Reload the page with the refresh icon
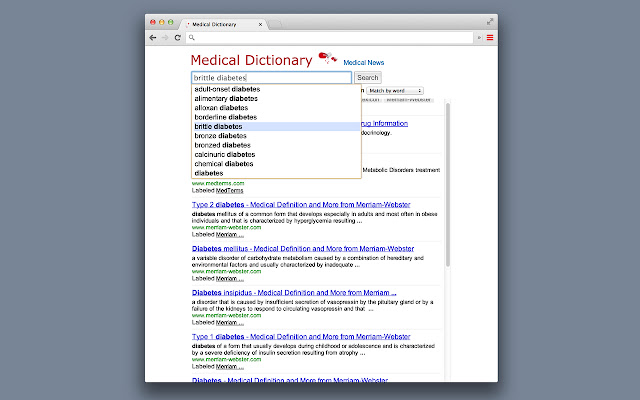 [178, 38]
